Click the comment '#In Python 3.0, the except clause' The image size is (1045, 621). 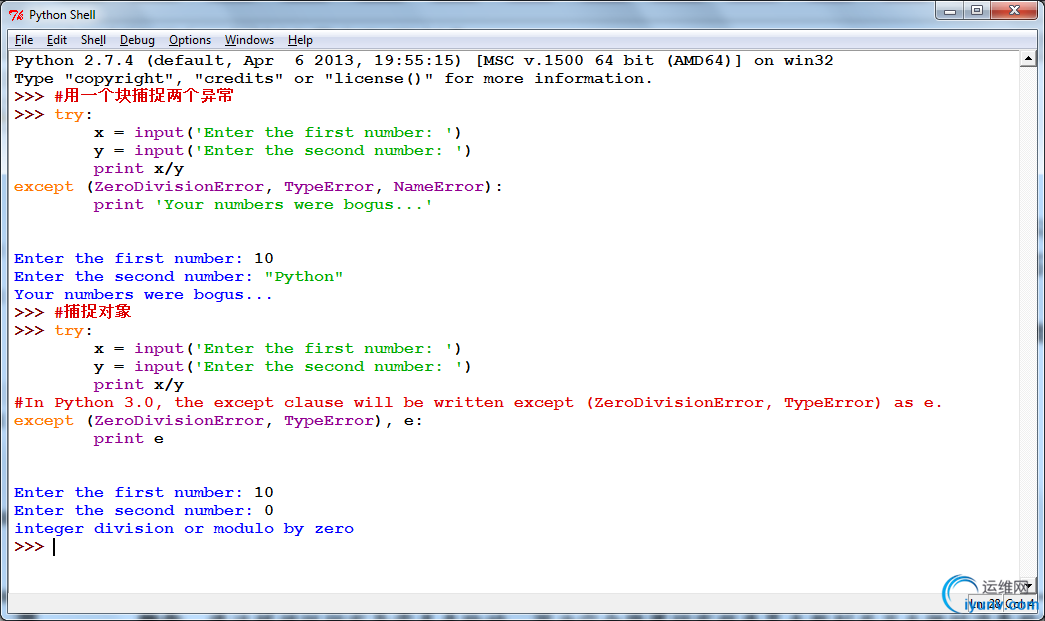coord(479,402)
